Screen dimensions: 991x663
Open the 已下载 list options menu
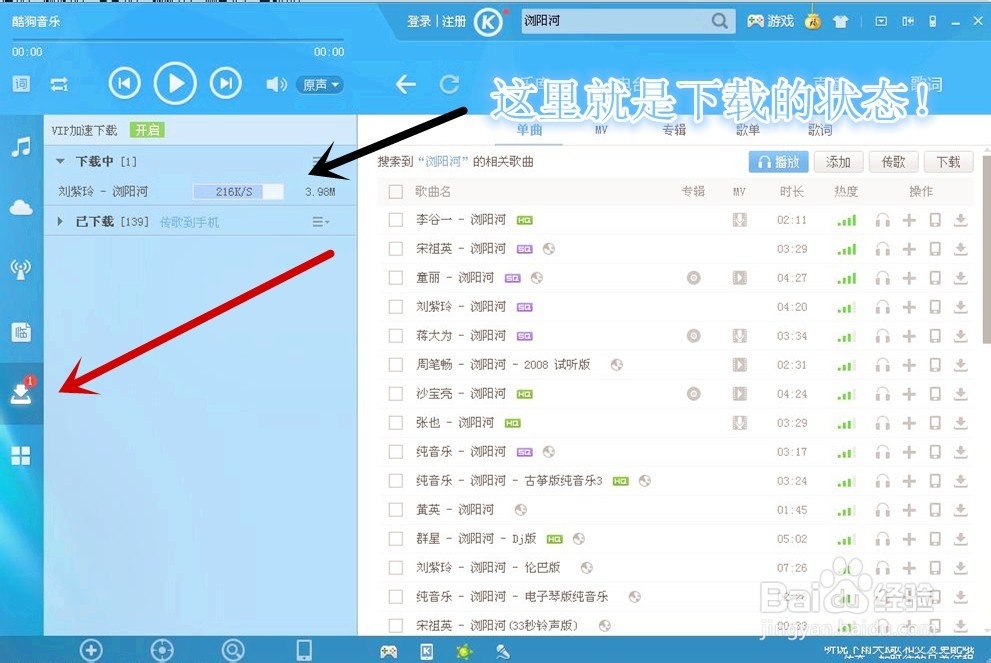point(320,221)
